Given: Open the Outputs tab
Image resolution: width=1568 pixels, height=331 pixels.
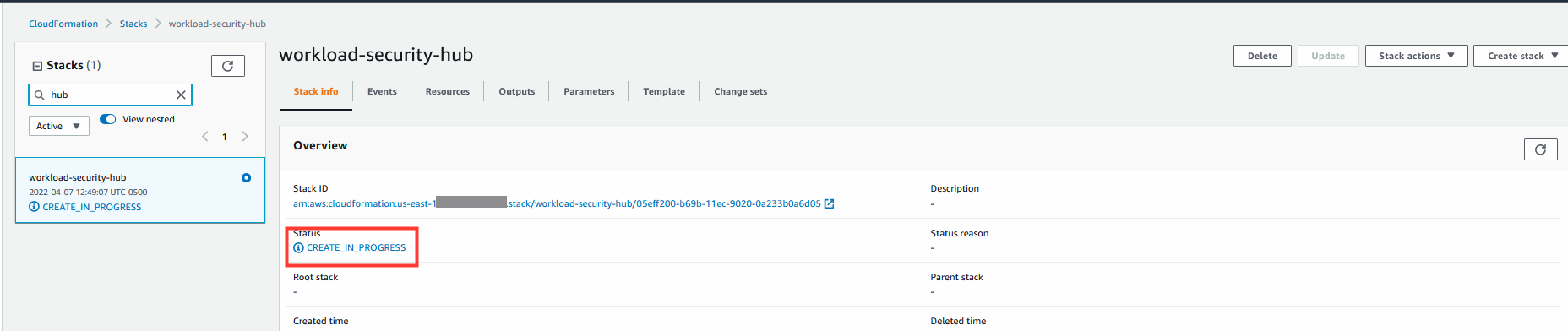Looking at the screenshot, I should click(x=517, y=91).
